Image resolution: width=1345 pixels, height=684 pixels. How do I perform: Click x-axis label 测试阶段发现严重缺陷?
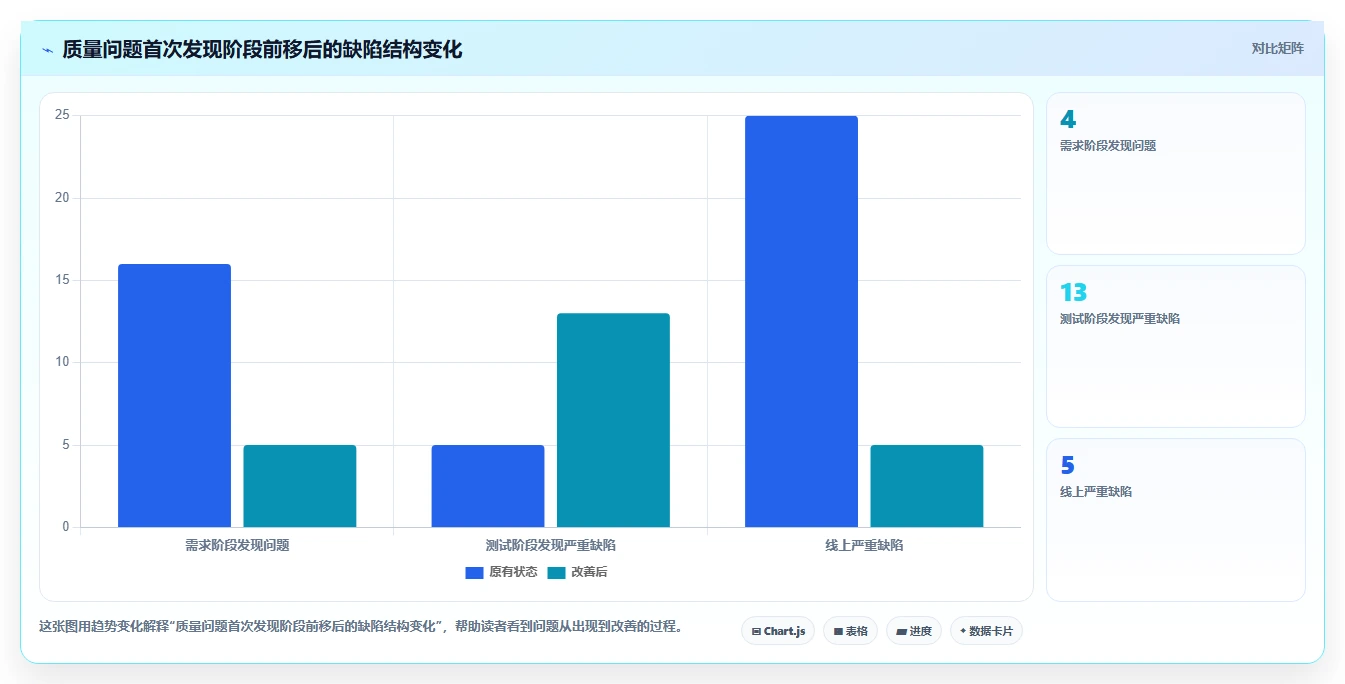[x=551, y=545]
